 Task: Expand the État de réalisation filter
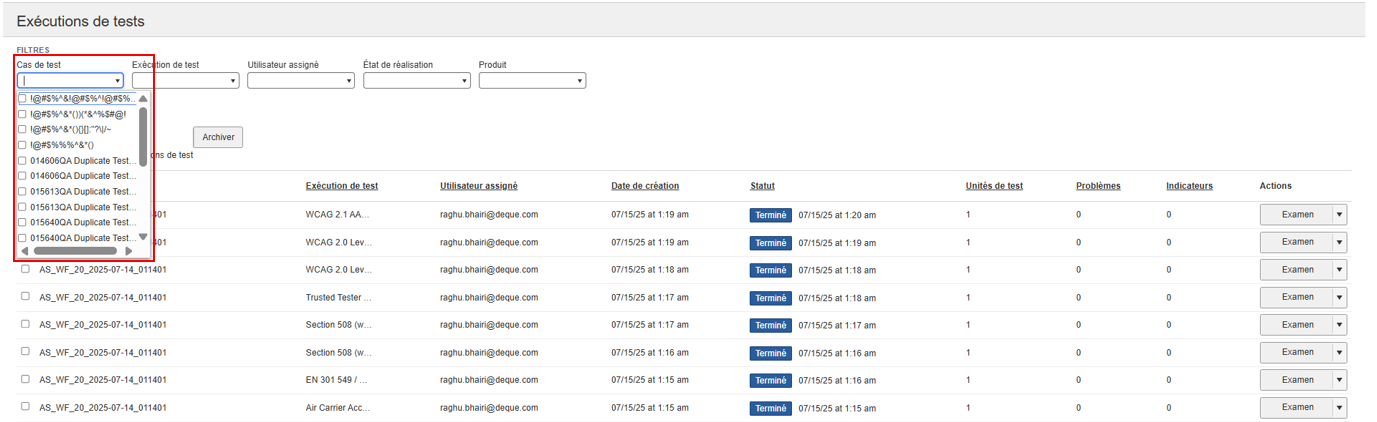pos(416,81)
